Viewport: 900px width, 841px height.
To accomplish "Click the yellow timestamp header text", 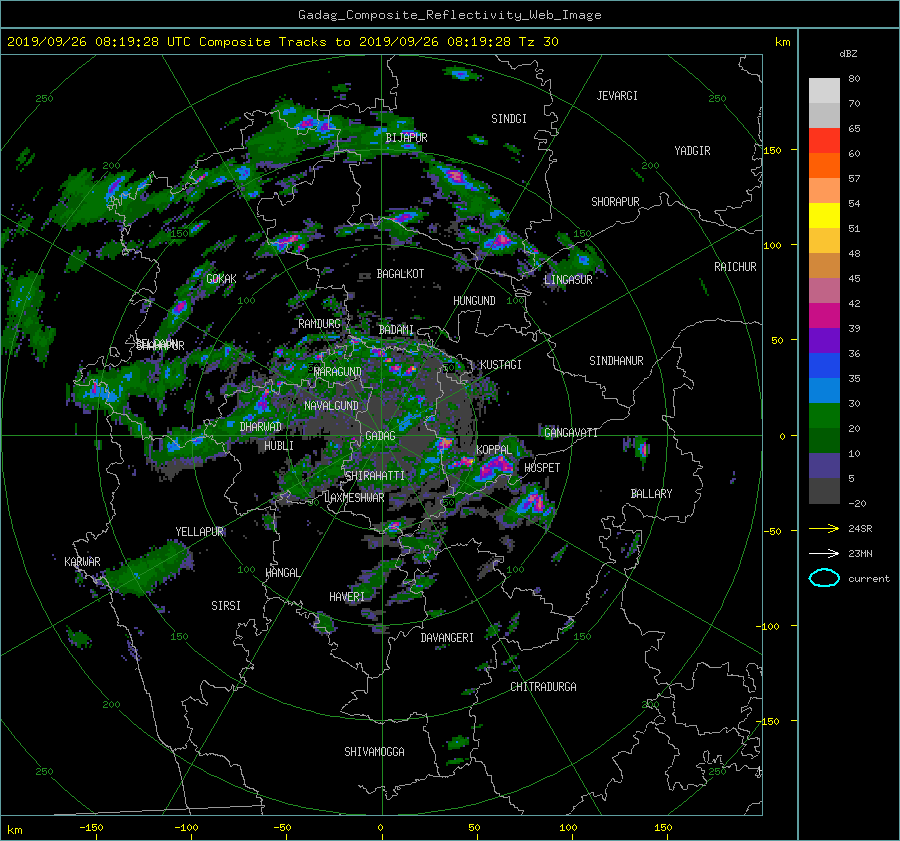I will (x=282, y=41).
